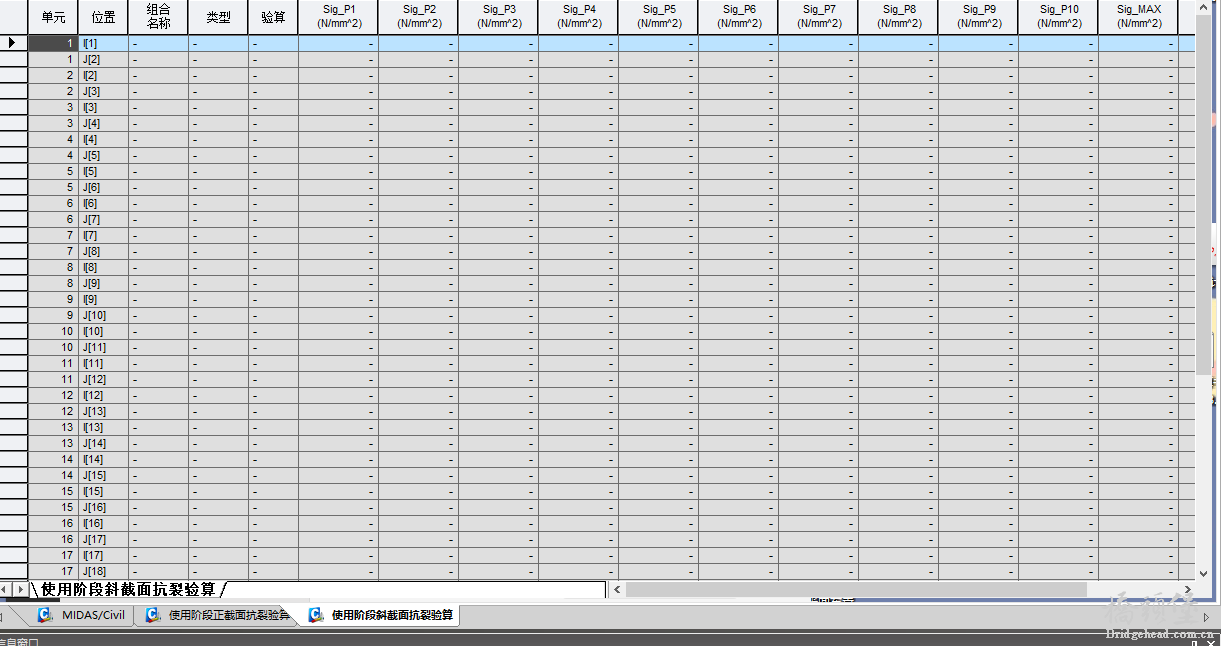
Task: Click the horizontal scrollbar left arrow
Action: pyautogui.click(x=618, y=589)
